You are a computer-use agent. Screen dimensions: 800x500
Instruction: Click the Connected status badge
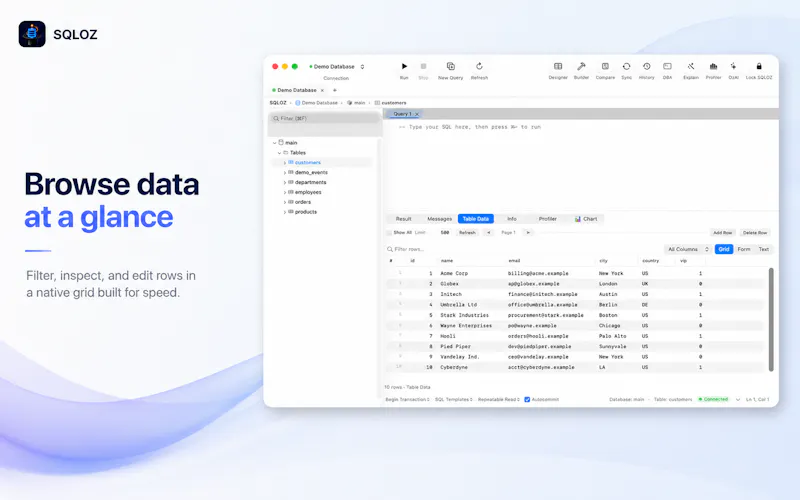tap(713, 399)
